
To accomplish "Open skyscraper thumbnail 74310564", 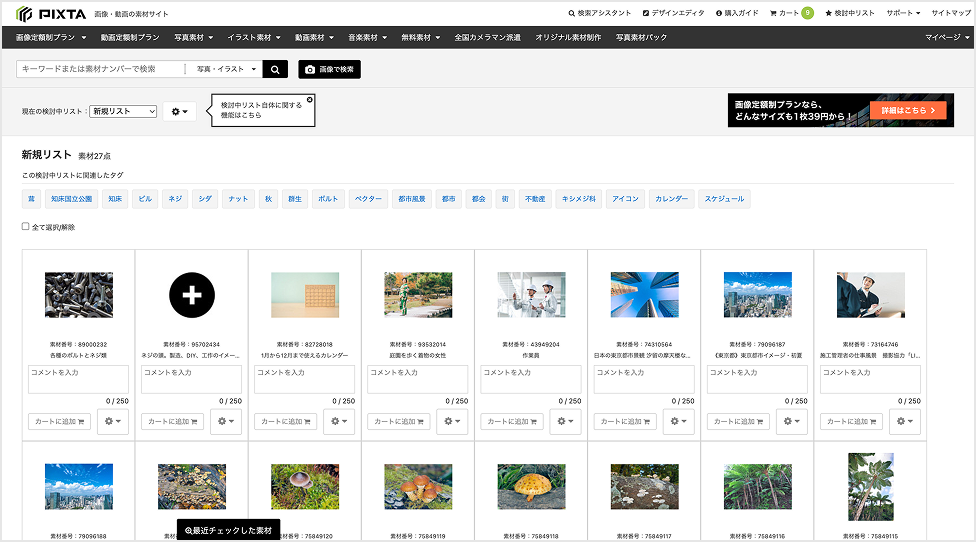I will click(645, 295).
